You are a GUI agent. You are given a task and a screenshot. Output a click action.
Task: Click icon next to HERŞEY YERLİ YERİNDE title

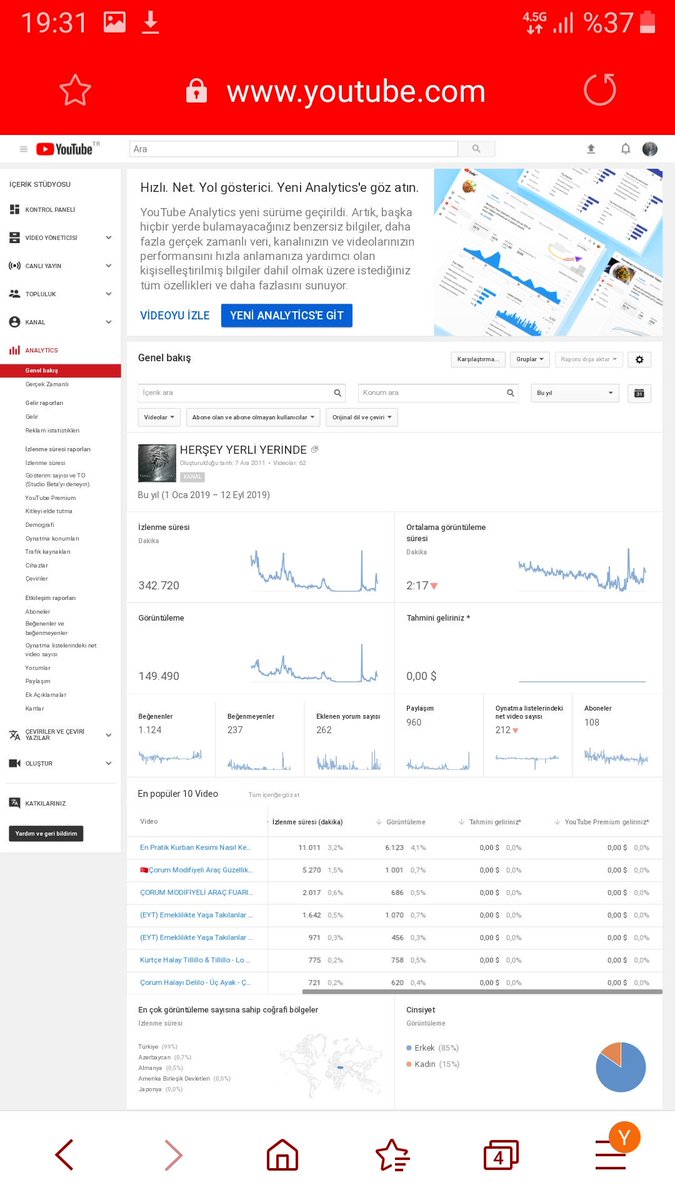click(315, 450)
